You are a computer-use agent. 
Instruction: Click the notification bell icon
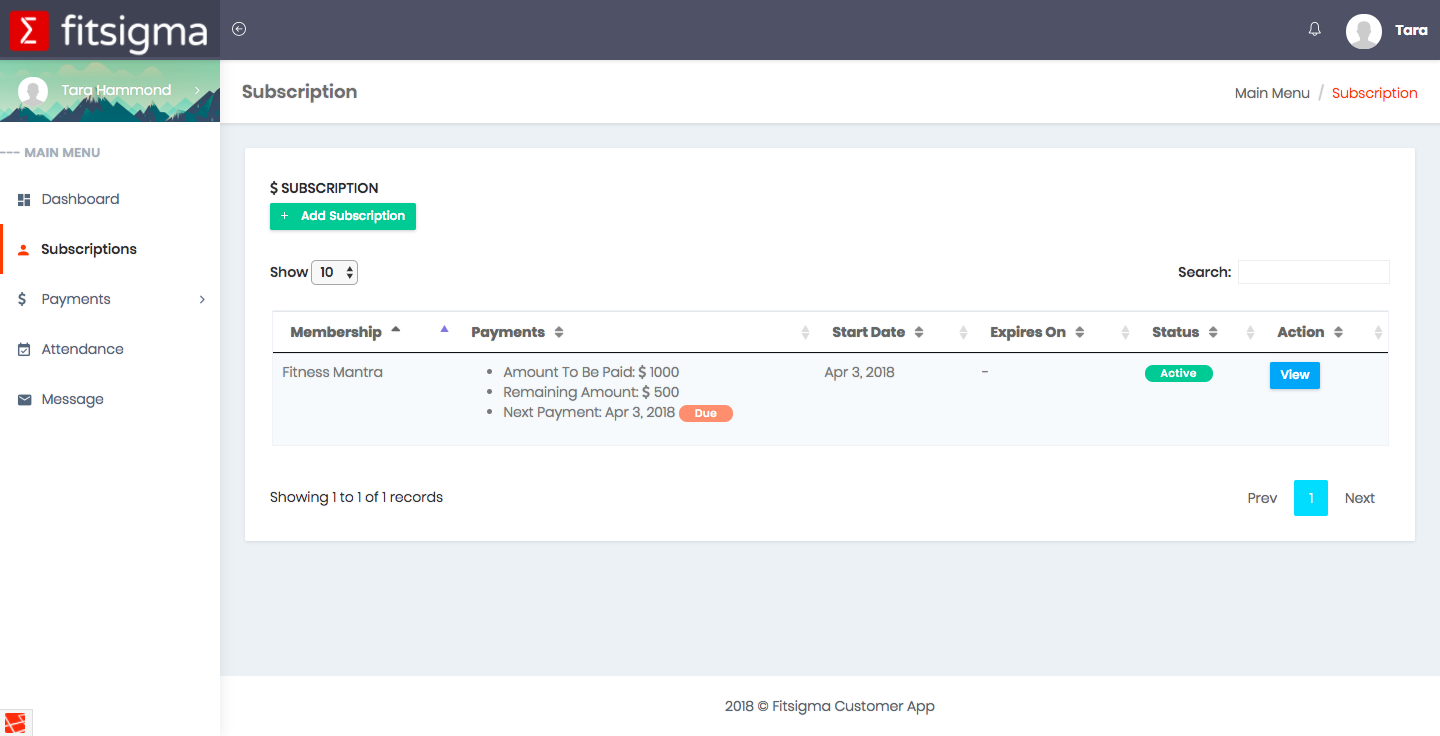(x=1315, y=29)
